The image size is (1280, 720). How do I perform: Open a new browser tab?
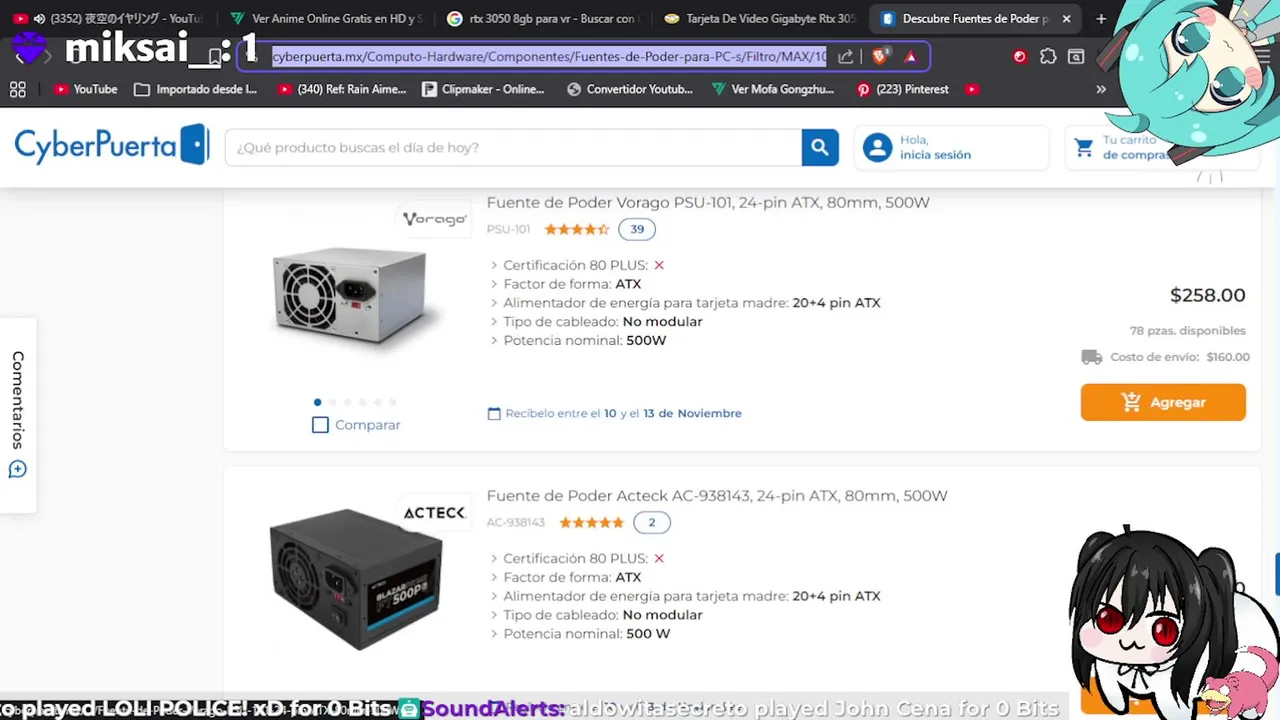tap(1101, 19)
